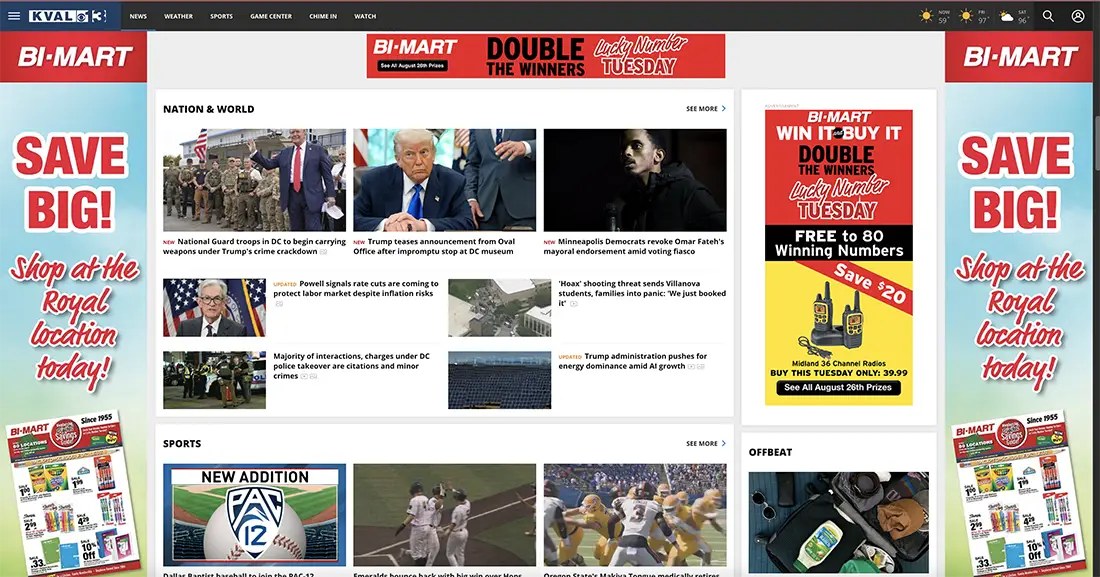Click the Friday forecast sun icon
The image size is (1100, 577).
(967, 15)
